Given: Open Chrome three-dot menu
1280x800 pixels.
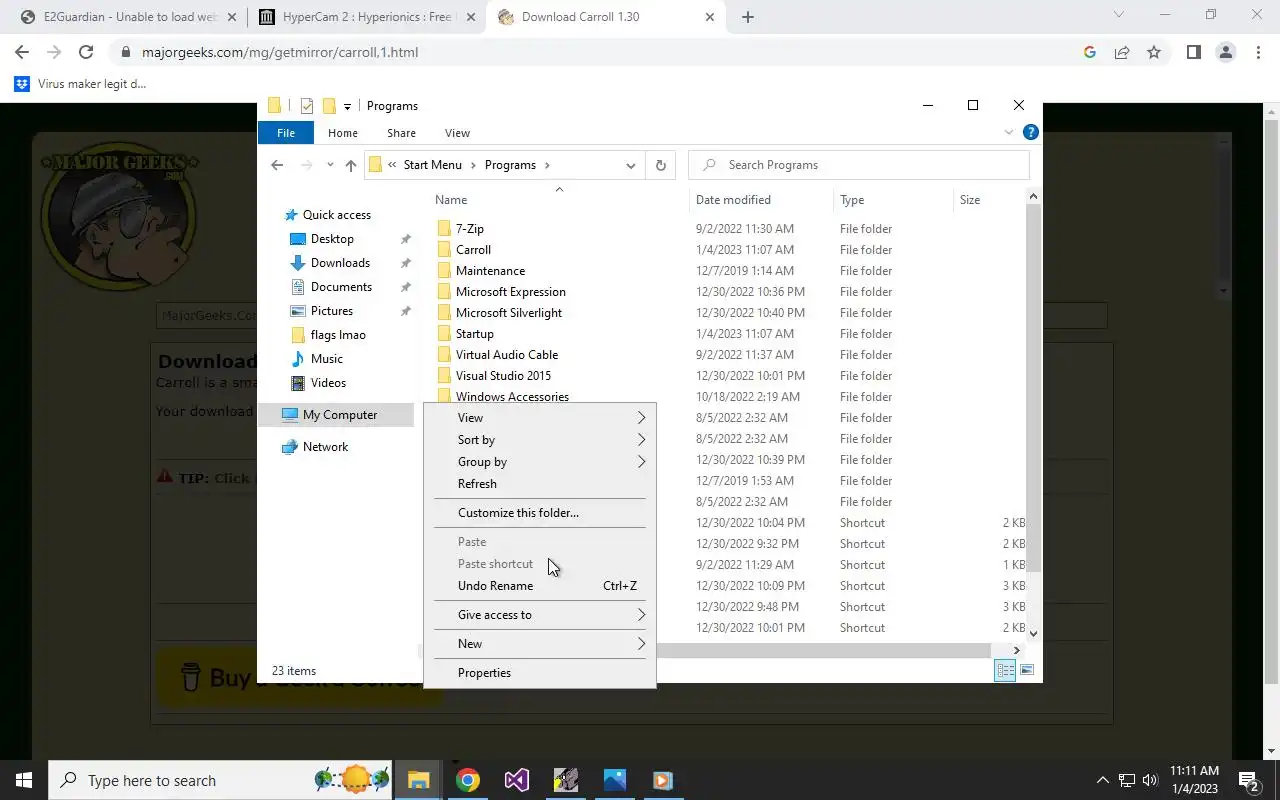Looking at the screenshot, I should point(1258,52).
